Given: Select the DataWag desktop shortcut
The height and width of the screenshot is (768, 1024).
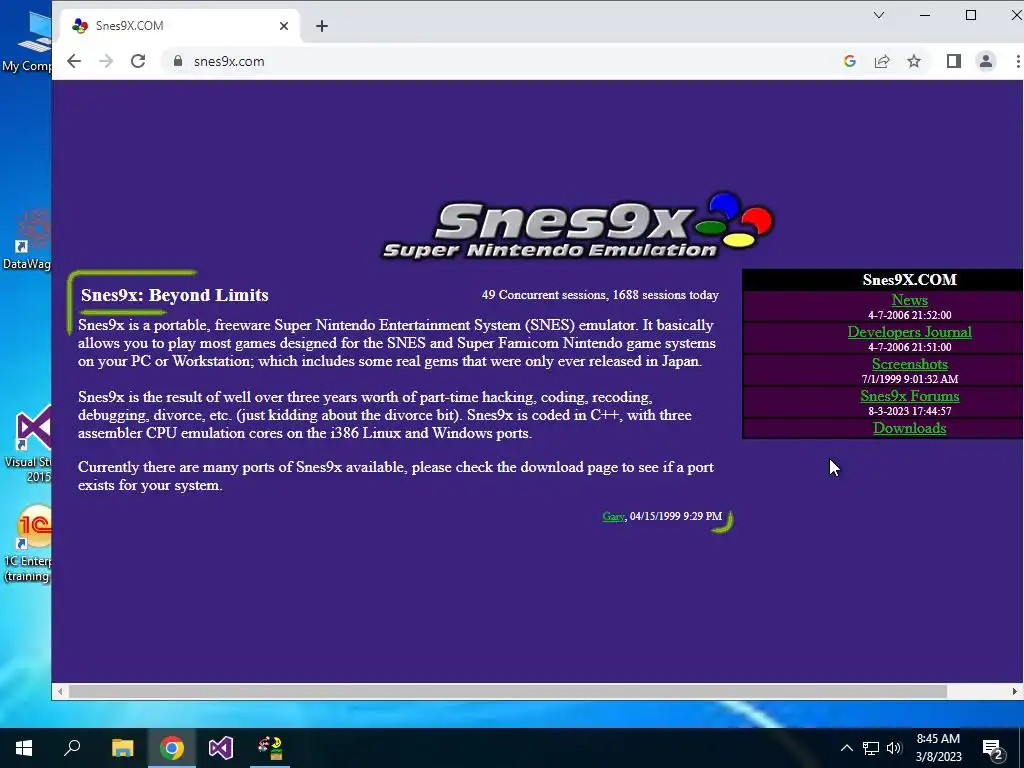Looking at the screenshot, I should tap(29, 240).
